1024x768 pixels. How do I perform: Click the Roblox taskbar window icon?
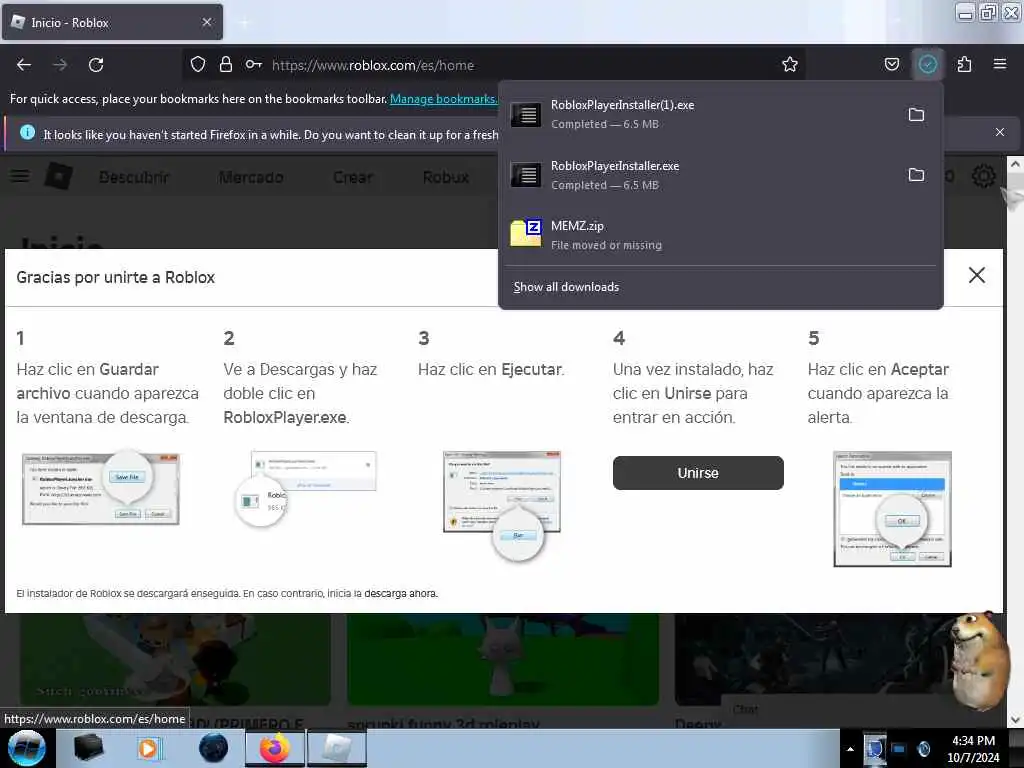click(336, 748)
